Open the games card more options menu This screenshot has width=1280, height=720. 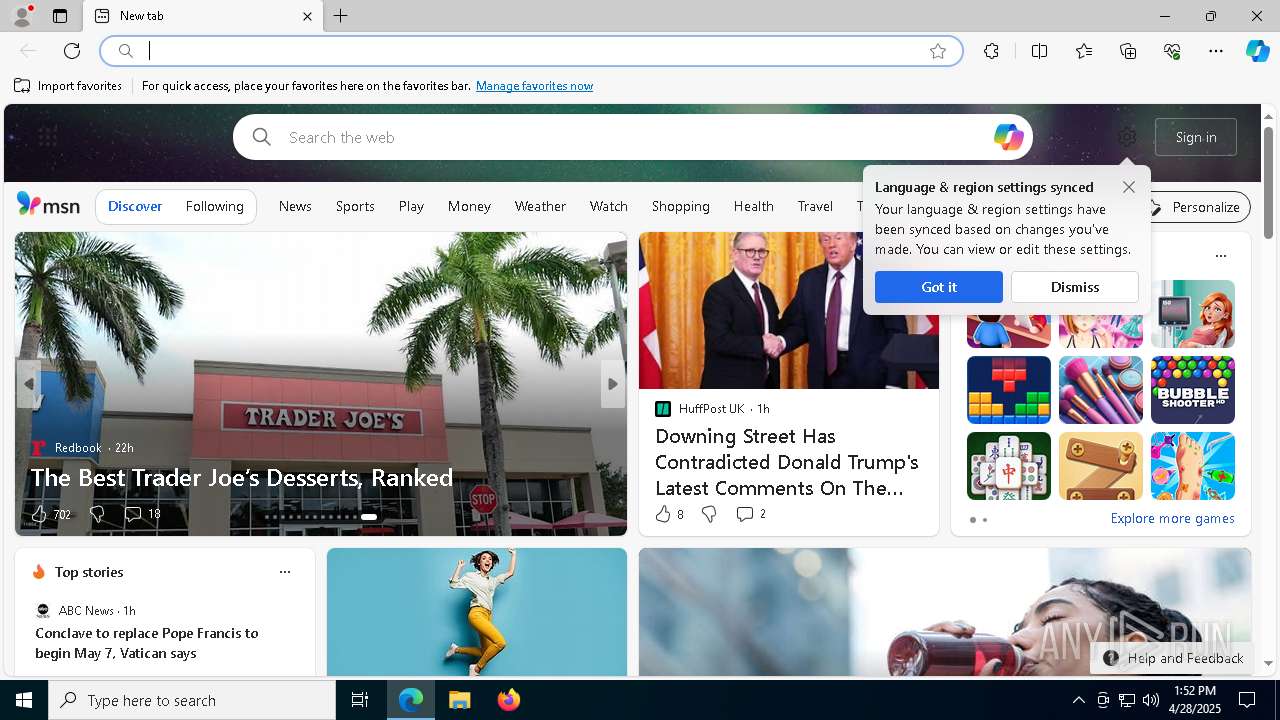pyautogui.click(x=1221, y=256)
